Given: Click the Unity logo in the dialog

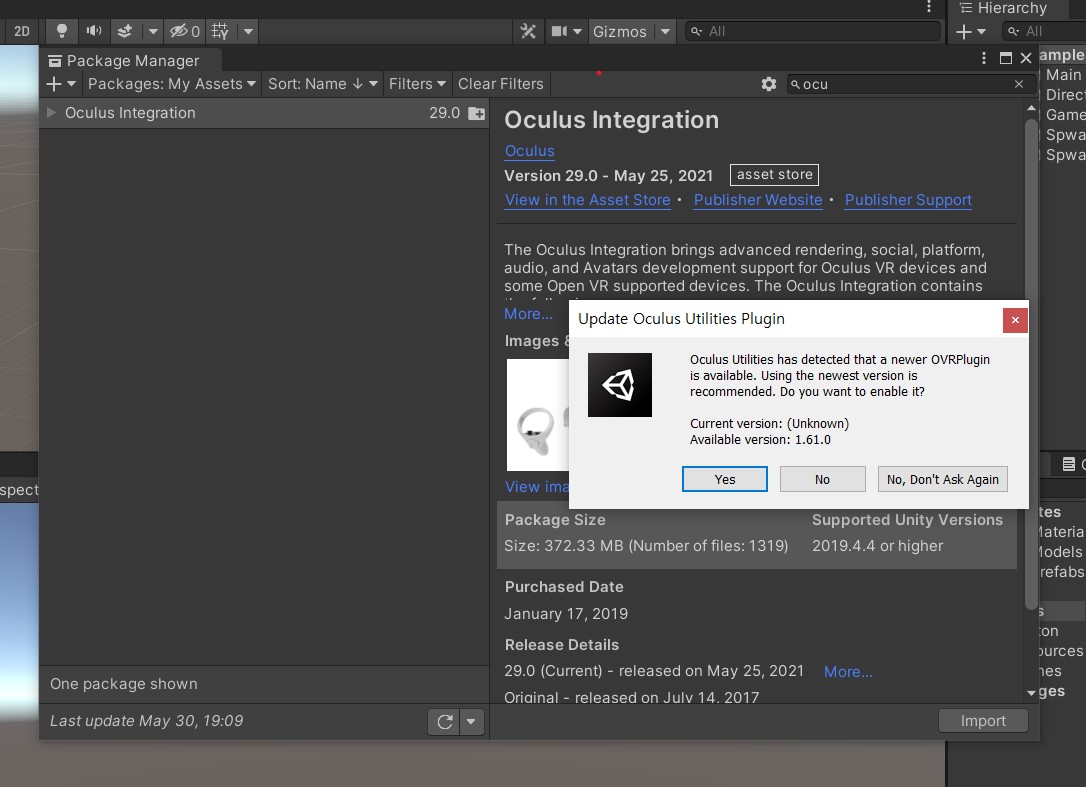Looking at the screenshot, I should [620, 385].
